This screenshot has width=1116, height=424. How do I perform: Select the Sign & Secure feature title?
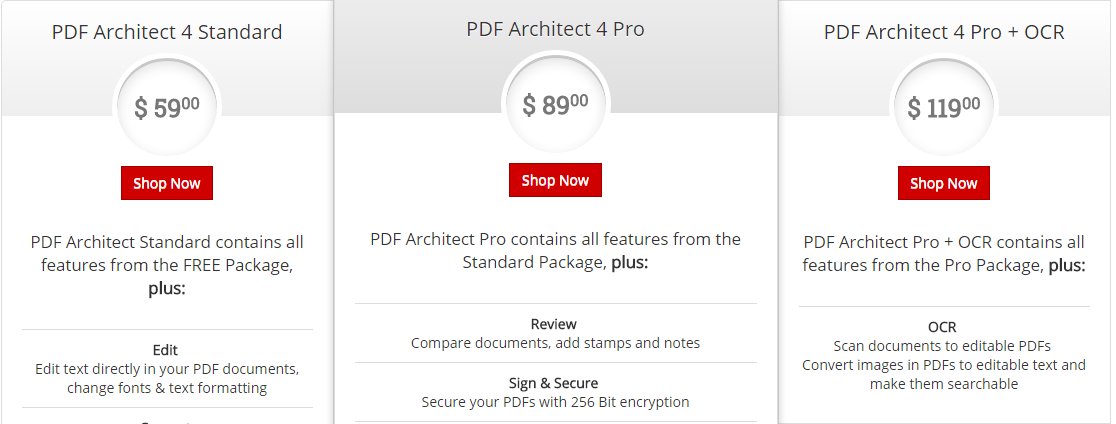click(554, 383)
